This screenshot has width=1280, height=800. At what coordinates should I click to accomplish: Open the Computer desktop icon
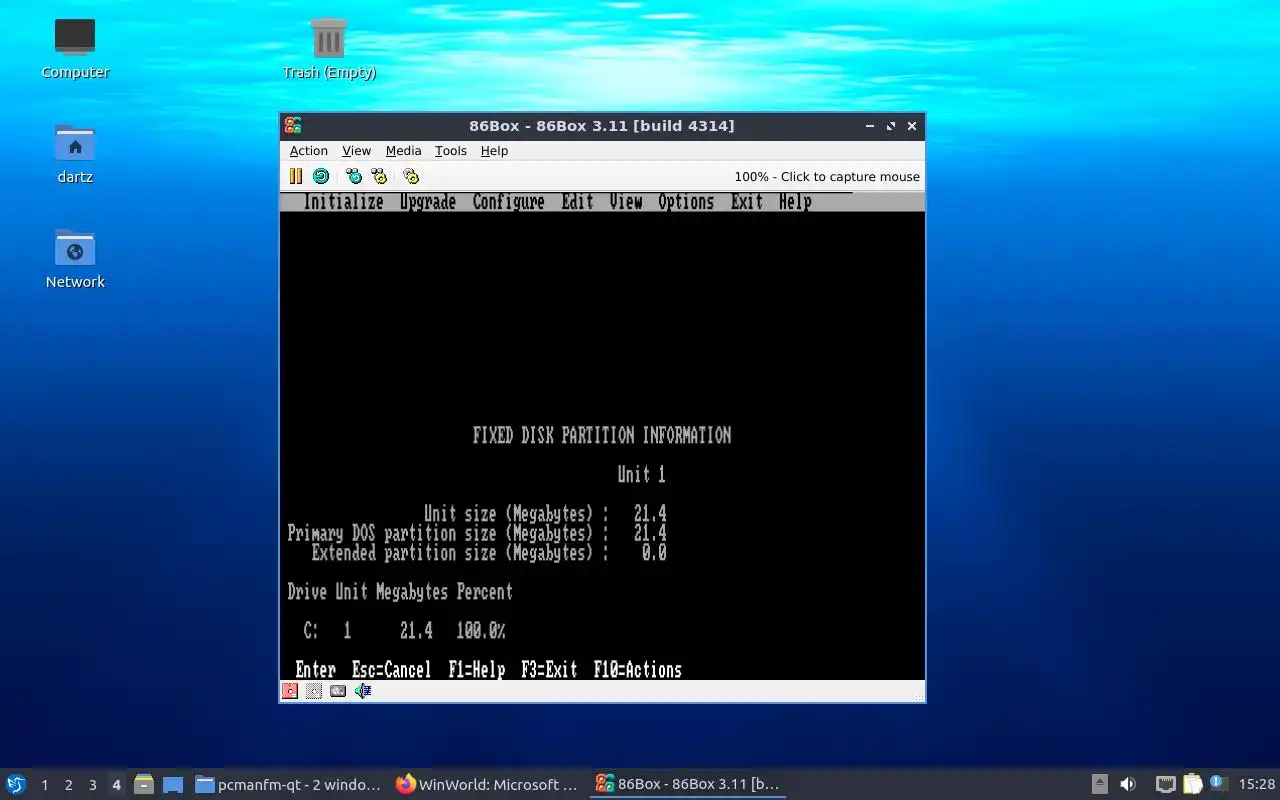[75, 48]
